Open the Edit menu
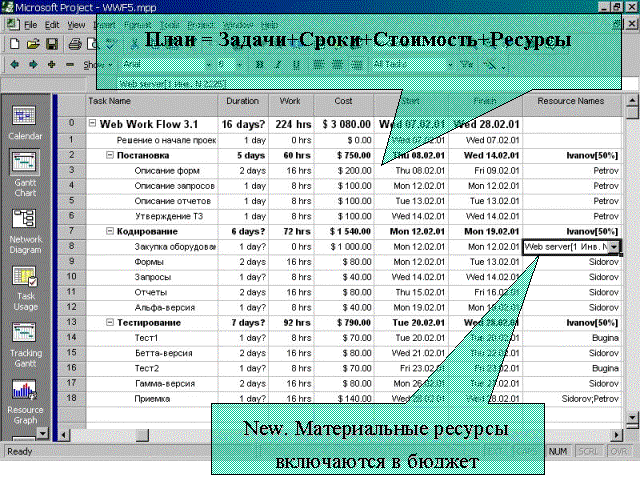 (x=52, y=25)
